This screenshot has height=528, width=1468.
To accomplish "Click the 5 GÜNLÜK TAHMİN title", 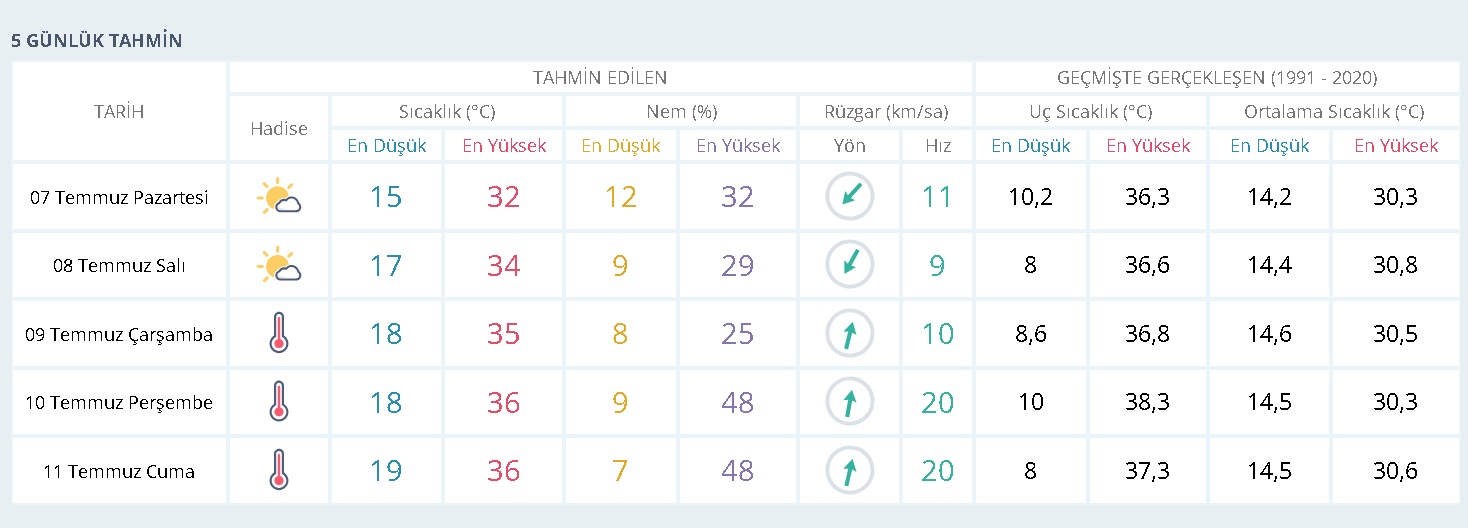I will [96, 41].
